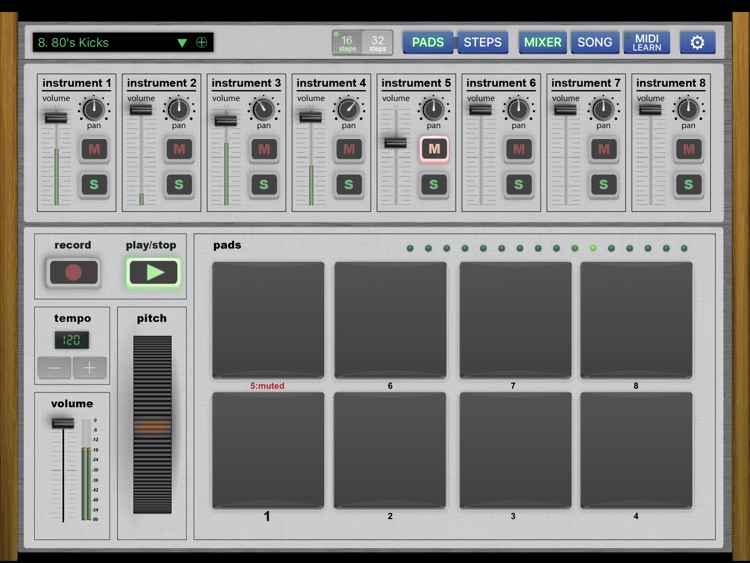Image resolution: width=750 pixels, height=563 pixels.
Task: Click instrument 1 volume fader handle
Action: pyautogui.click(x=56, y=117)
